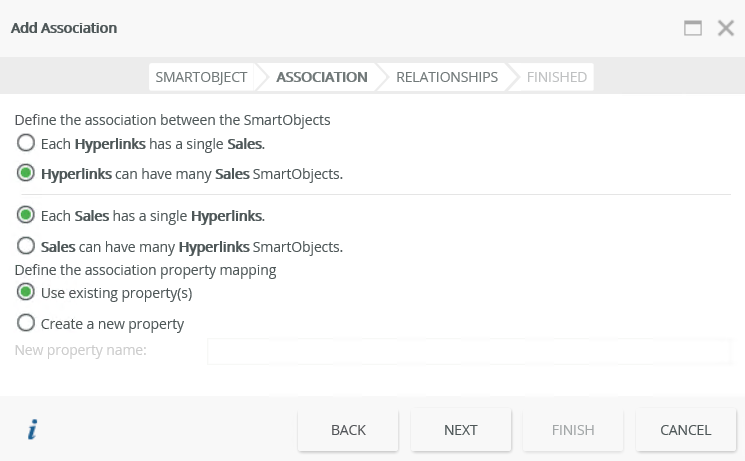Go to the SMARTOBJECT wizard step
Screen dimensions: 745x461
[200, 76]
